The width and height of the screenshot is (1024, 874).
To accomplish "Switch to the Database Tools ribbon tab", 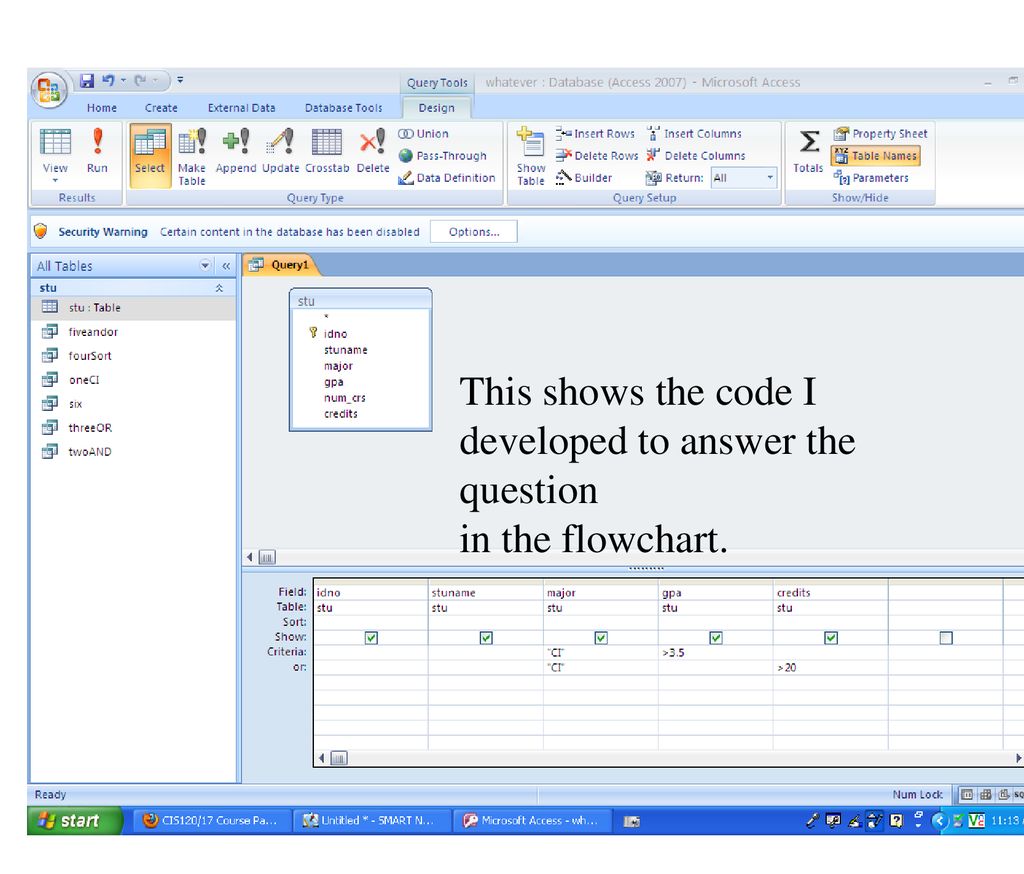I will point(344,108).
